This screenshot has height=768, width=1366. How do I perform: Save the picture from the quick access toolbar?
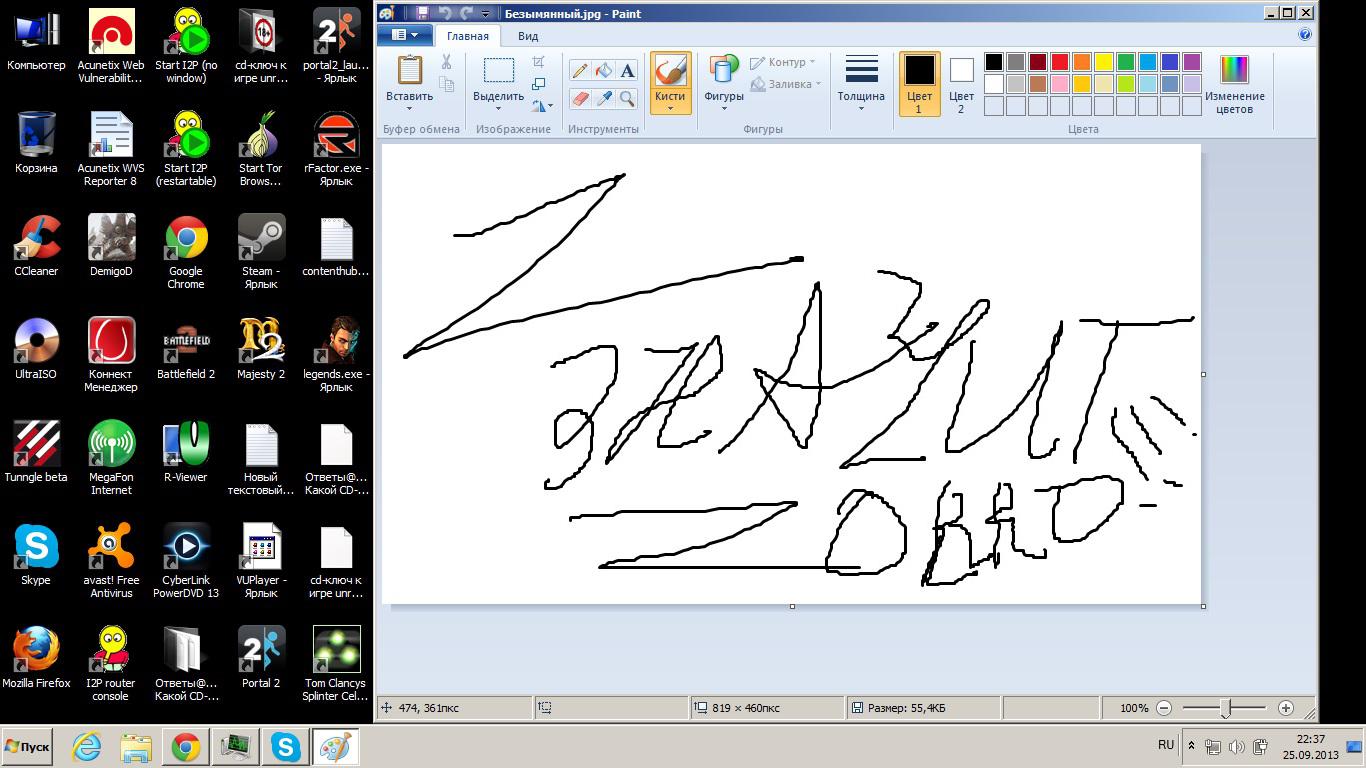tap(422, 13)
